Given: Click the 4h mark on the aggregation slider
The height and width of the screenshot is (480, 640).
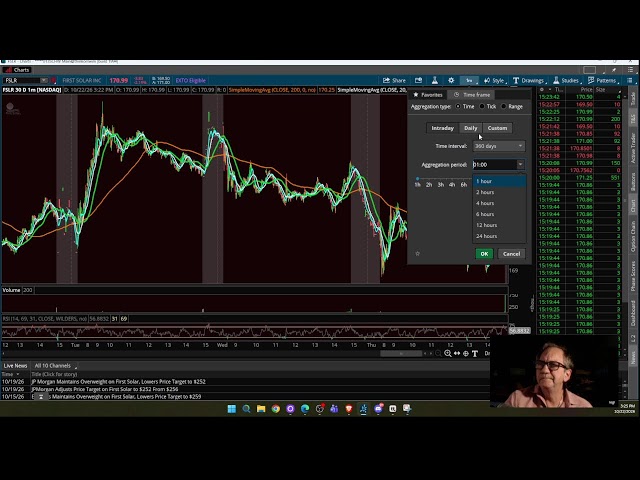Looking at the screenshot, I should click(452, 185).
